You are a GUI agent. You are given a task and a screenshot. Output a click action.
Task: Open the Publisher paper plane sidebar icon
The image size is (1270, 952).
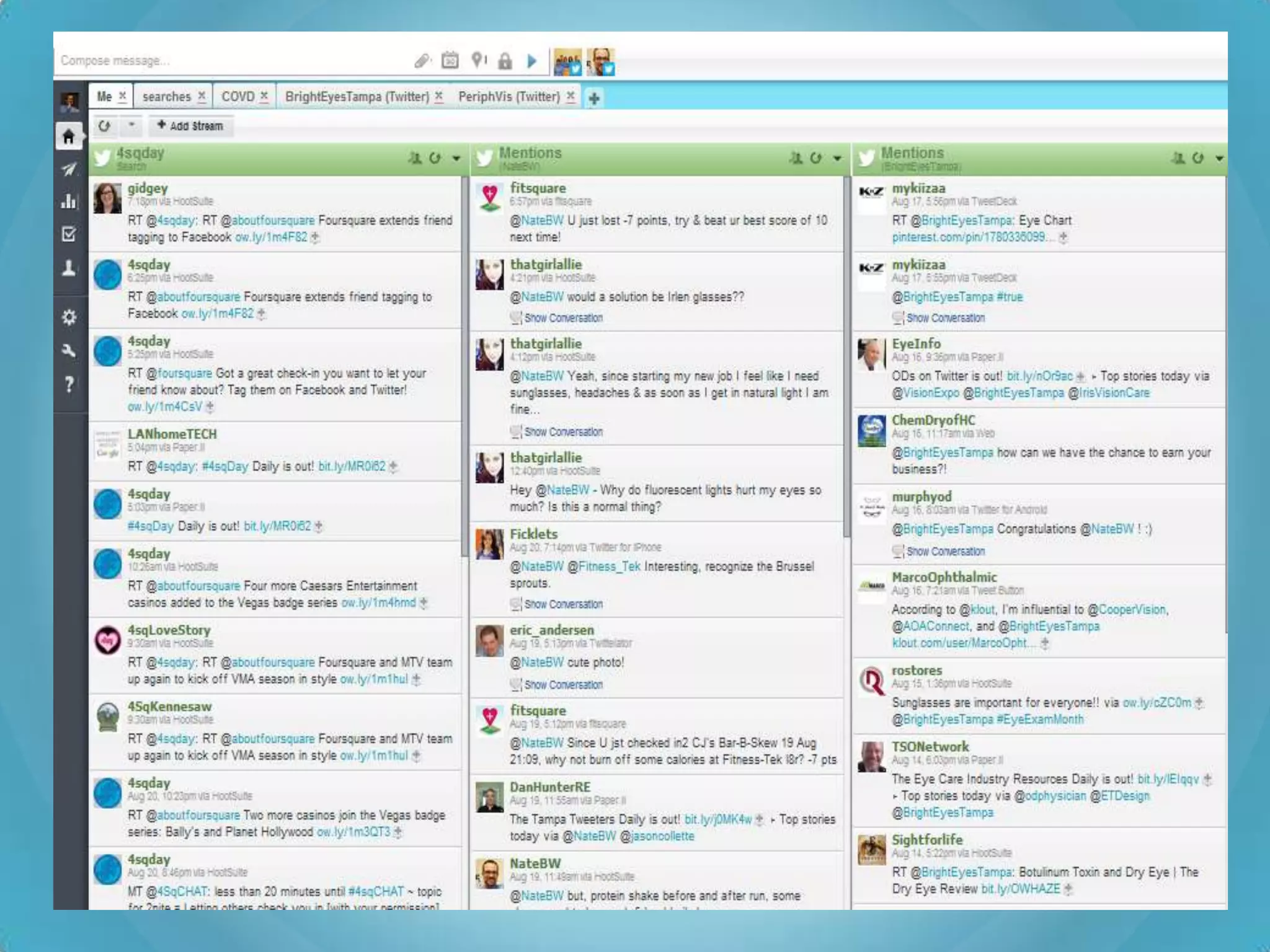[69, 169]
